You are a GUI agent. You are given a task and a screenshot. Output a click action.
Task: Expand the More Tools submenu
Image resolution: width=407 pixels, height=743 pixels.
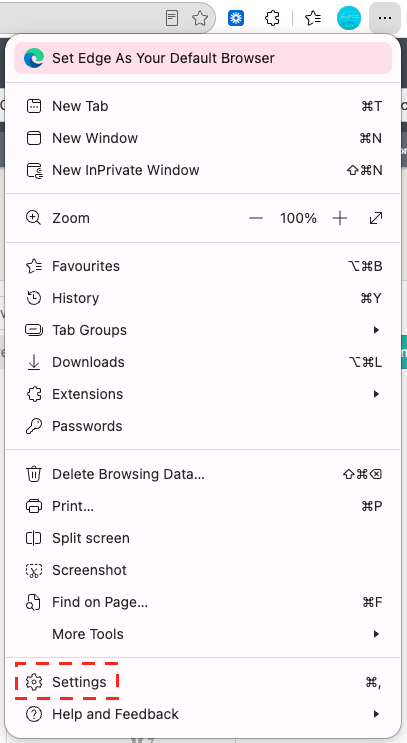pyautogui.click(x=203, y=634)
